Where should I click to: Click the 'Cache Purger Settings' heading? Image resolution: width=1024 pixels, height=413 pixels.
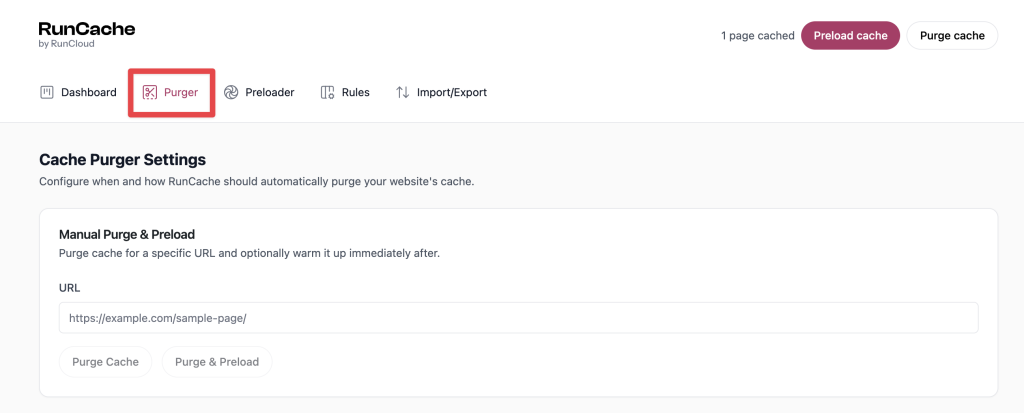[x=122, y=159]
